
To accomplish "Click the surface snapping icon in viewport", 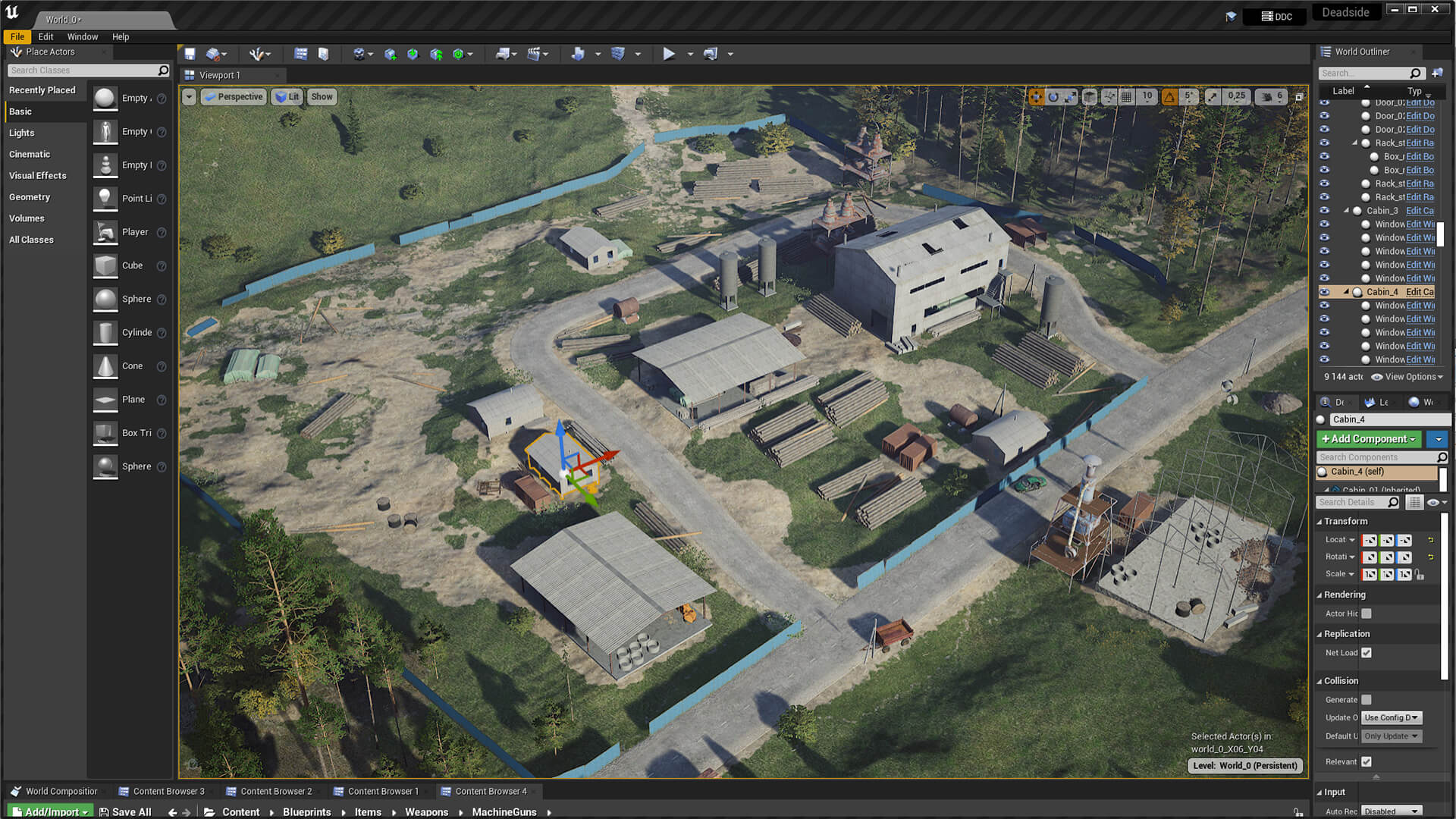I will (x=1109, y=97).
